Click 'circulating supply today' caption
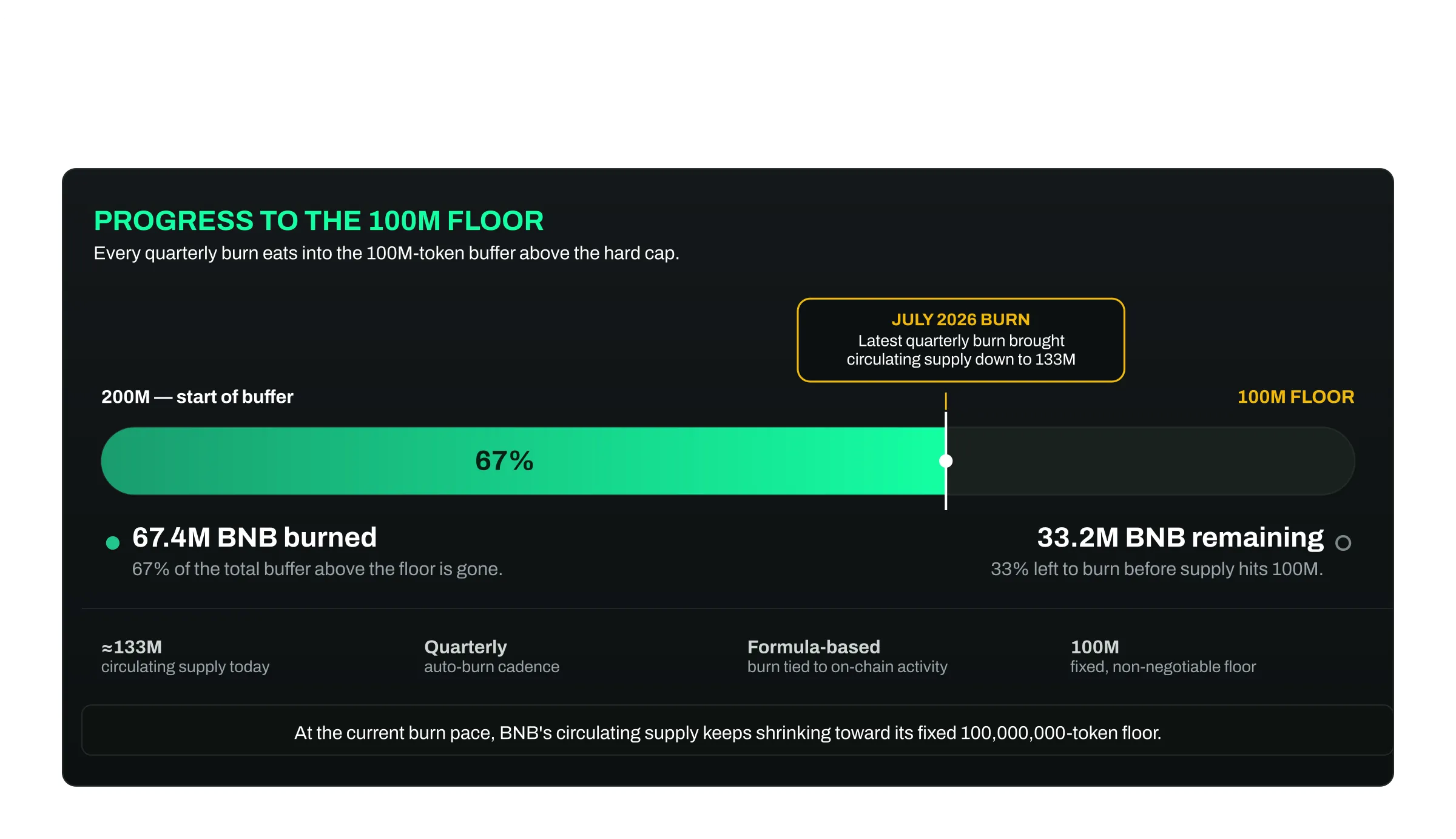The image size is (1456, 839). pyautogui.click(x=185, y=667)
